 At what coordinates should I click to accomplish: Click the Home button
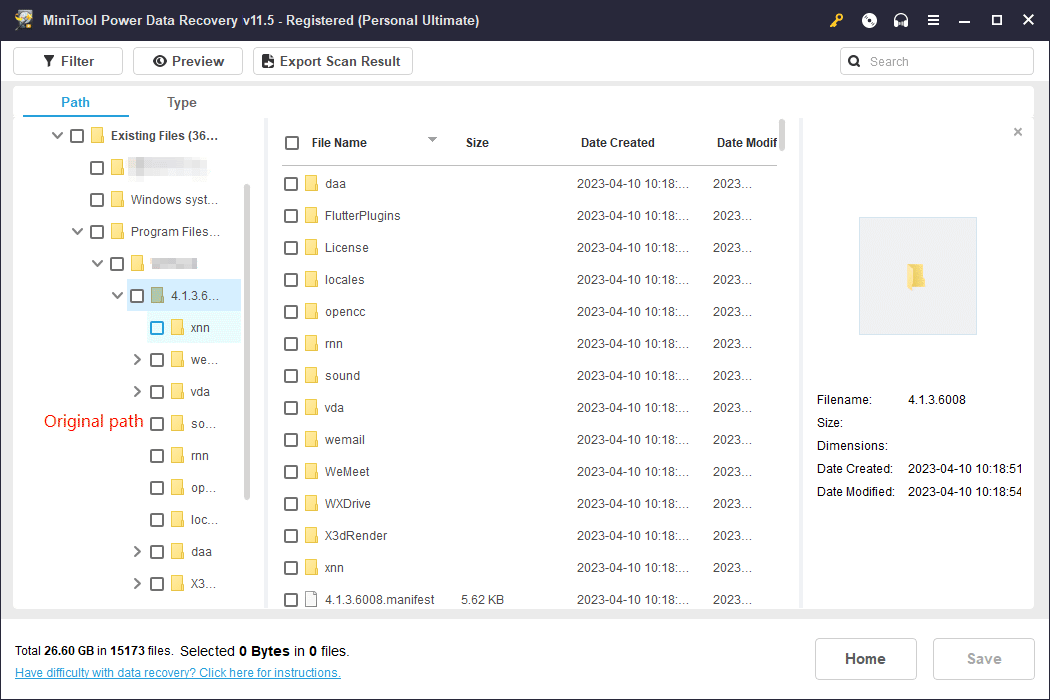[x=865, y=659]
